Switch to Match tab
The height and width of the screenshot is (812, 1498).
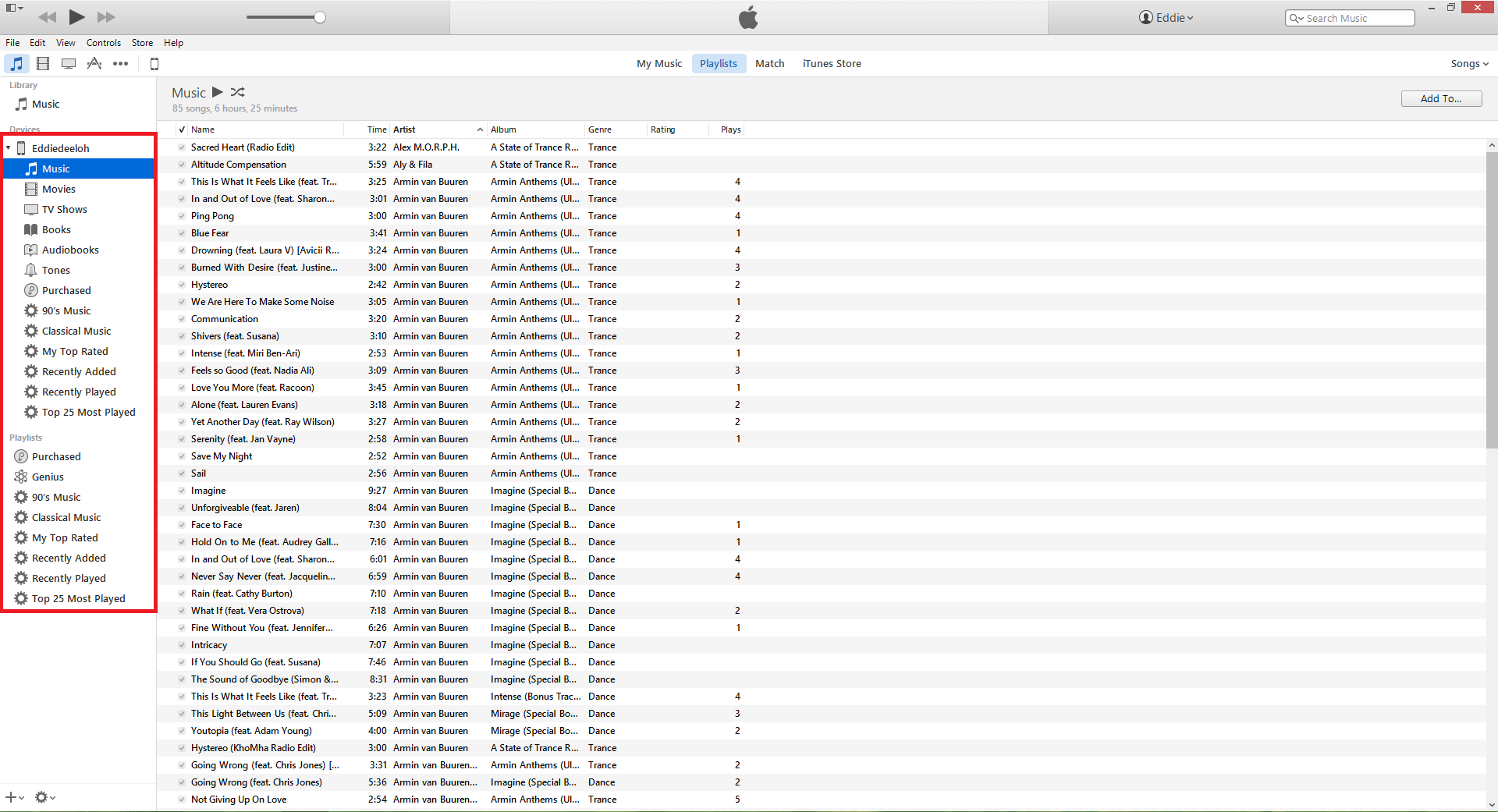[770, 64]
